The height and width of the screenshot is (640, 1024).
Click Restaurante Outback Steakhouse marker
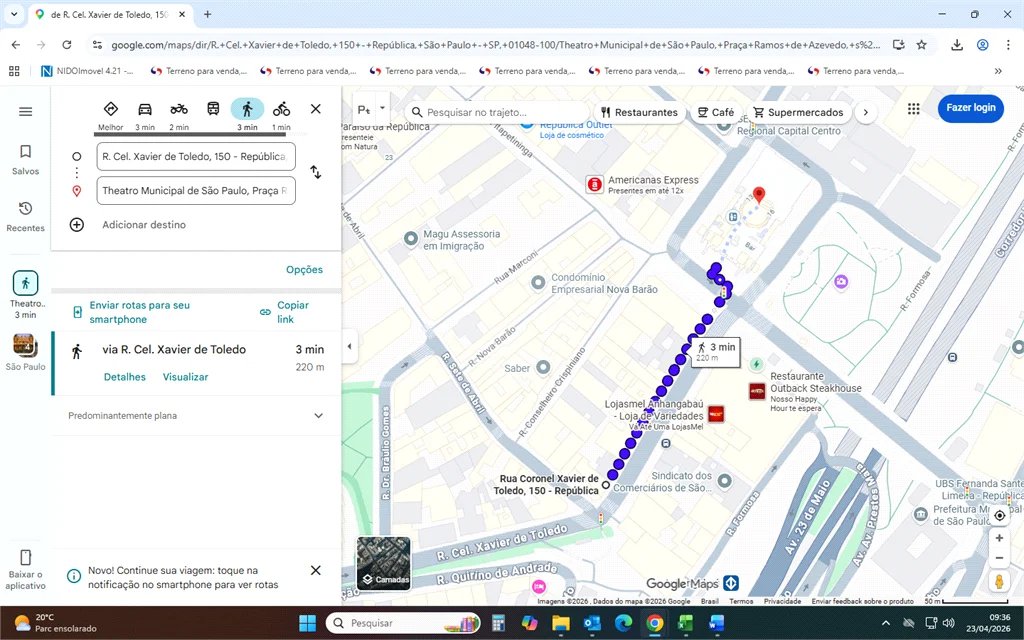click(x=757, y=391)
